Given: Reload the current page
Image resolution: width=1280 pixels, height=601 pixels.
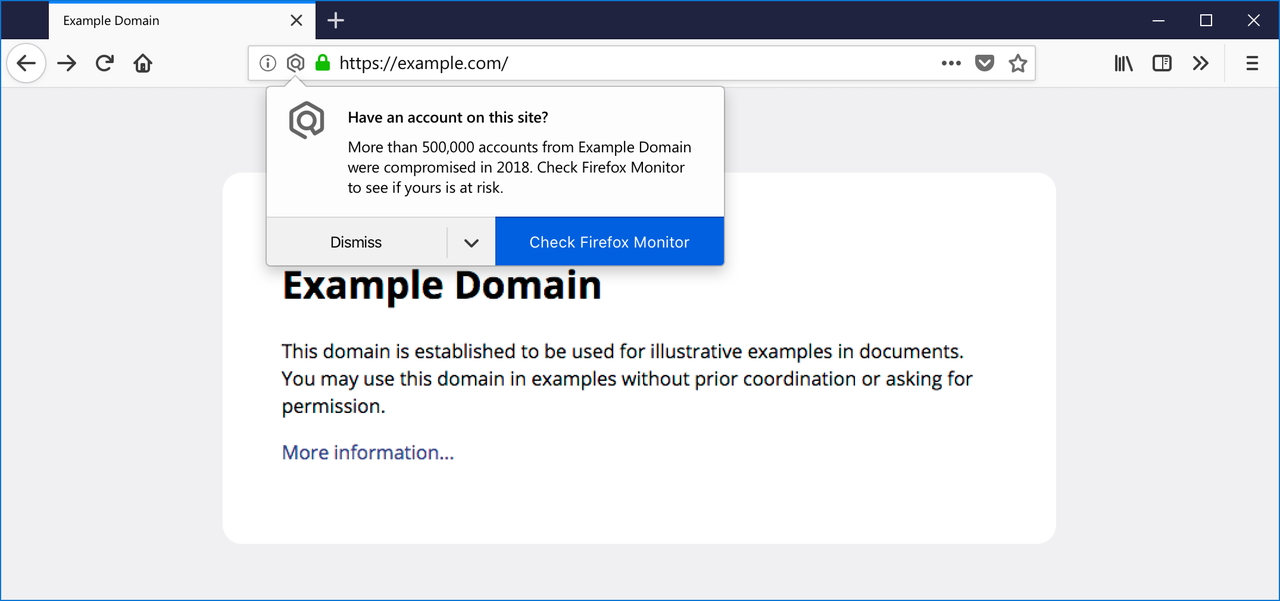Looking at the screenshot, I should pyautogui.click(x=104, y=63).
